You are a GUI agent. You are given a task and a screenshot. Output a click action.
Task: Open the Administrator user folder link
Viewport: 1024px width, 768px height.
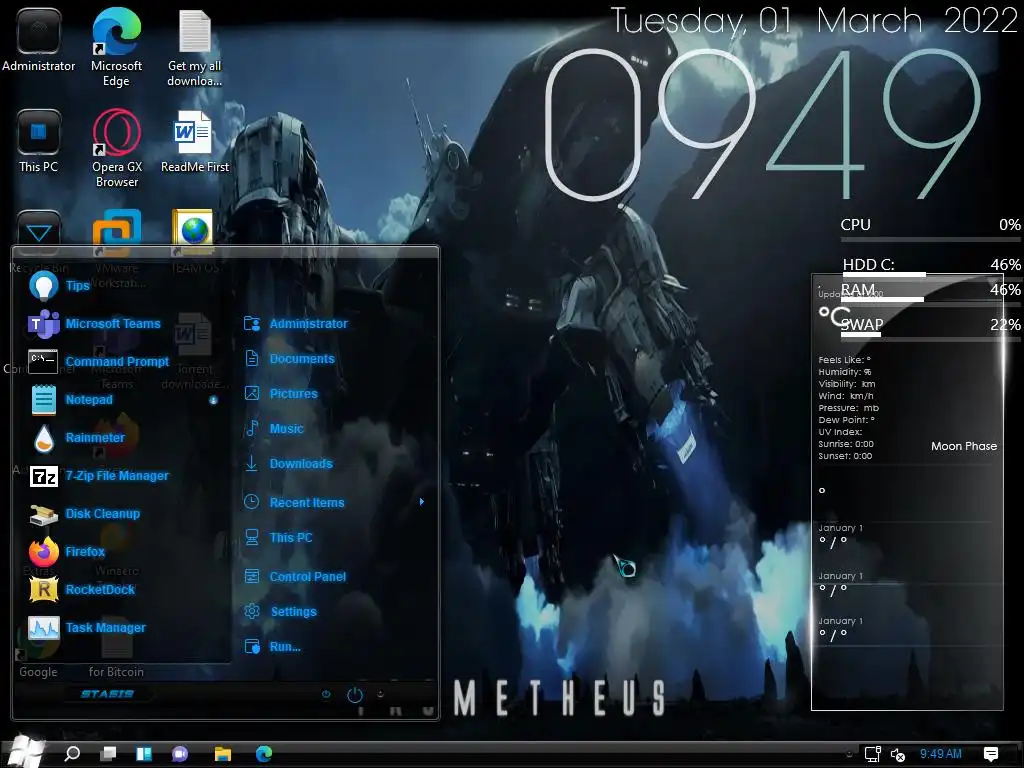[x=296, y=324]
